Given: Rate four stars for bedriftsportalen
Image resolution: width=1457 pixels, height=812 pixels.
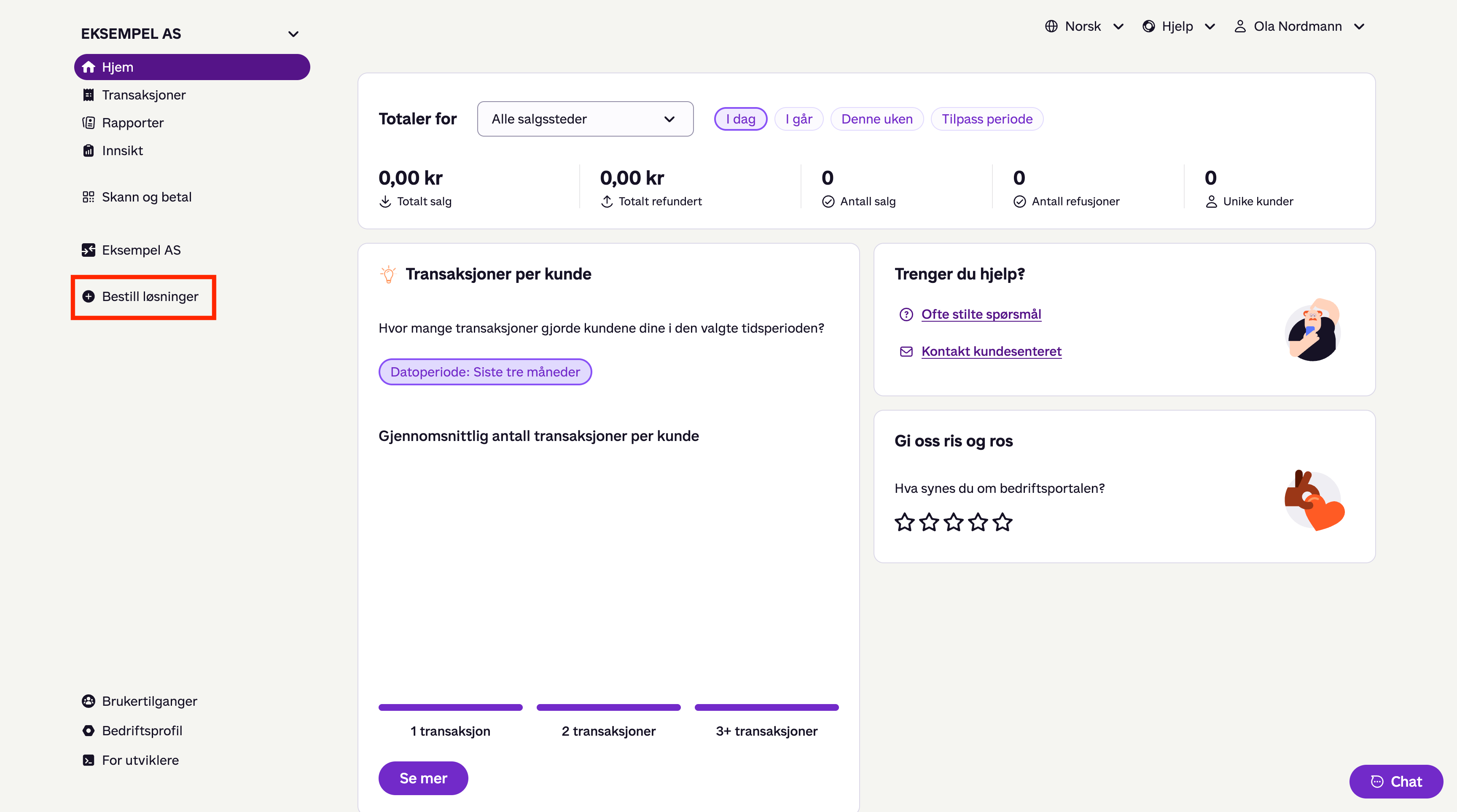Looking at the screenshot, I should tap(978, 522).
